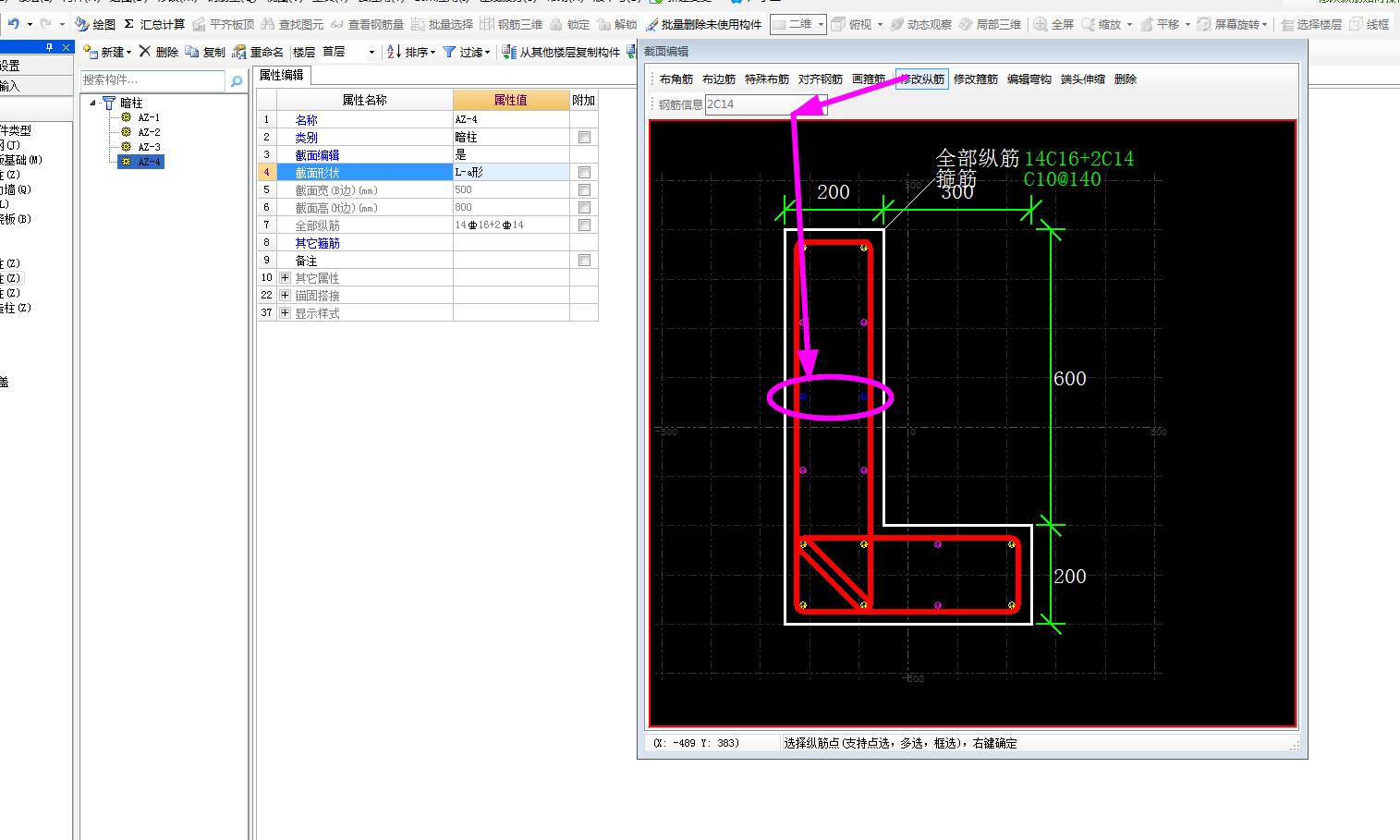
Task: Click 从其他楼层复制构件 button
Action: tap(561, 52)
